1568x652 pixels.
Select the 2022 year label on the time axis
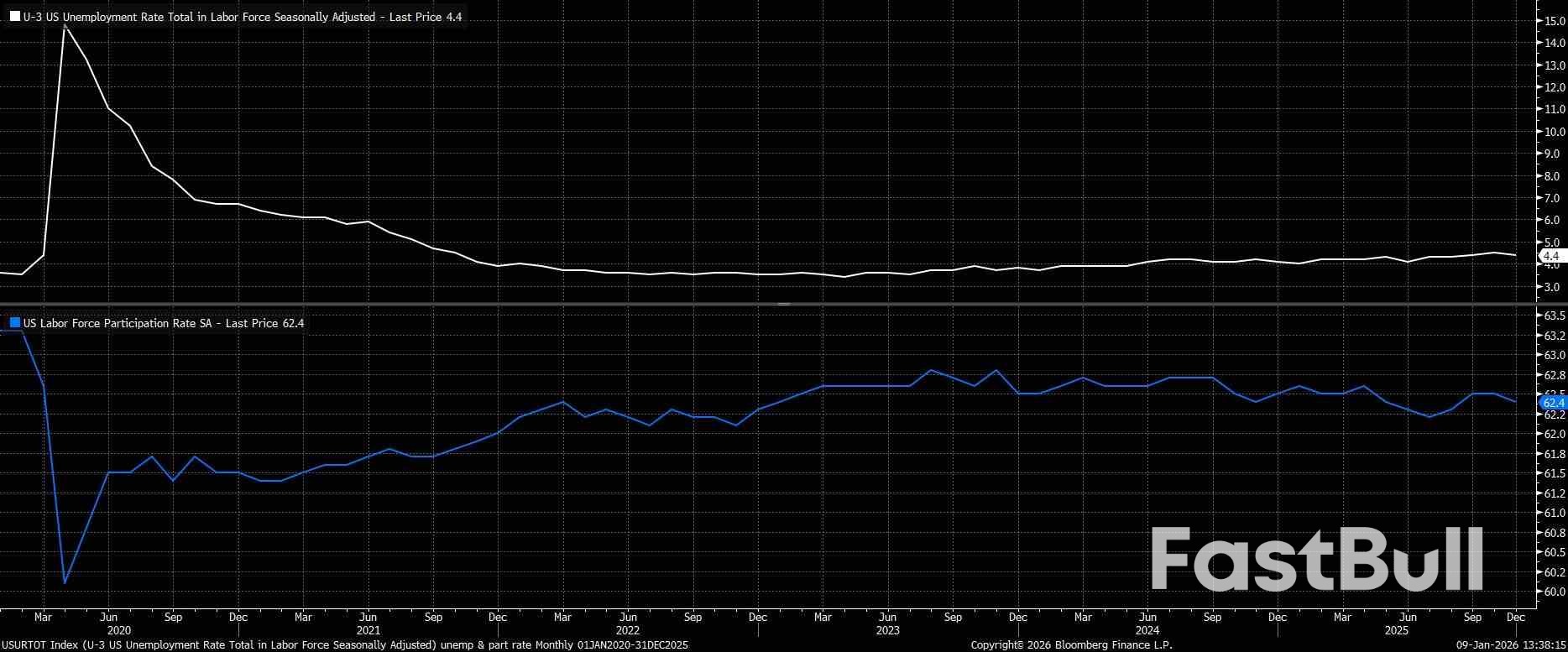click(627, 630)
